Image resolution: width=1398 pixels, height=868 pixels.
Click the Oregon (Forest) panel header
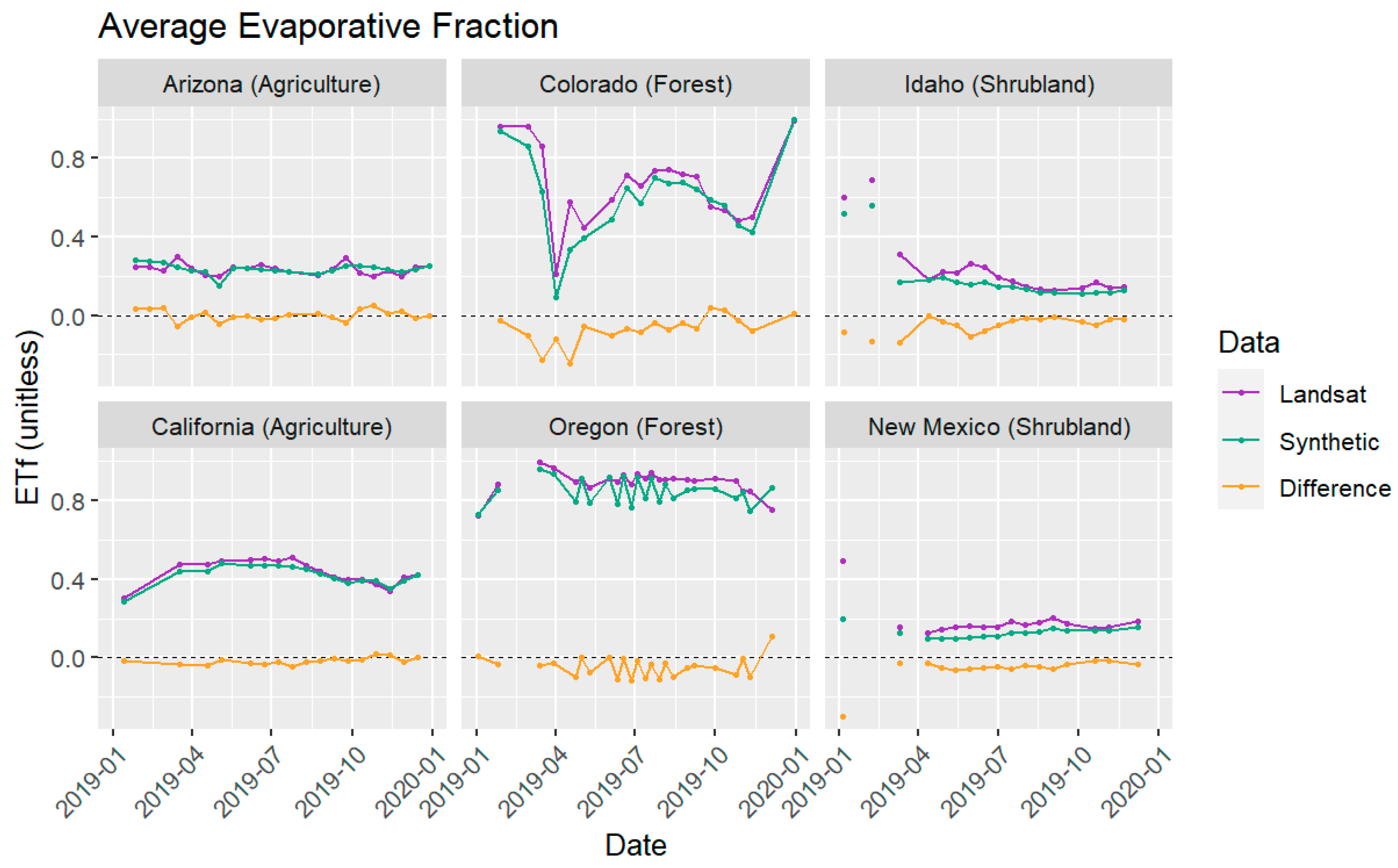click(x=635, y=426)
